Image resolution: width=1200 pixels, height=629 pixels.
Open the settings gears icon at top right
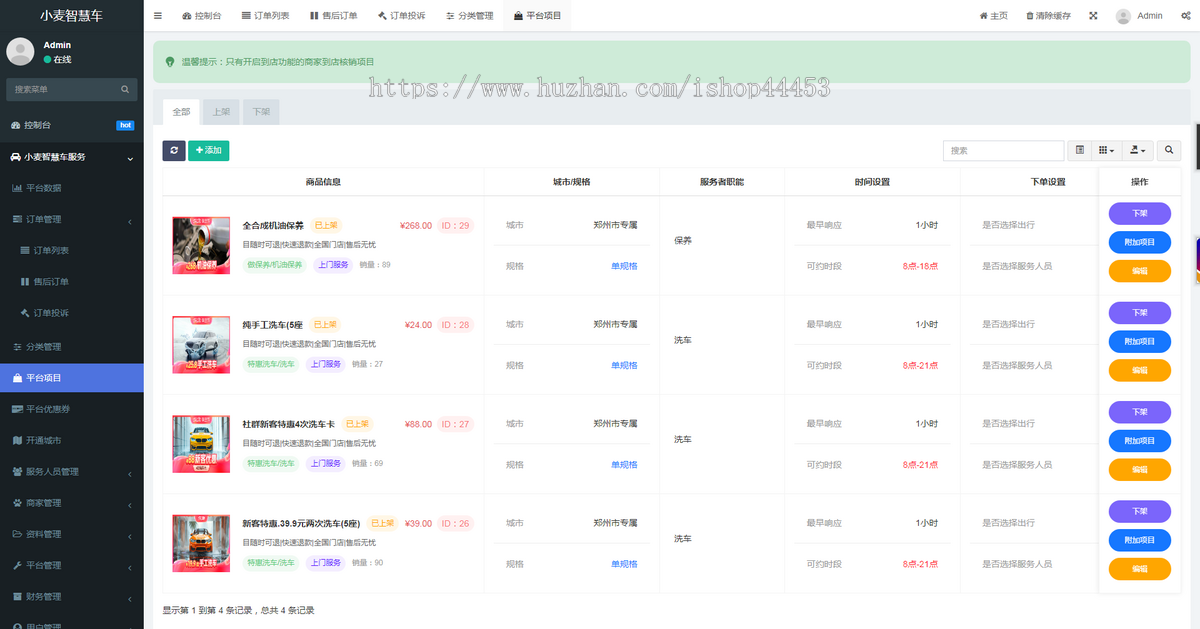pyautogui.click(x=1185, y=16)
